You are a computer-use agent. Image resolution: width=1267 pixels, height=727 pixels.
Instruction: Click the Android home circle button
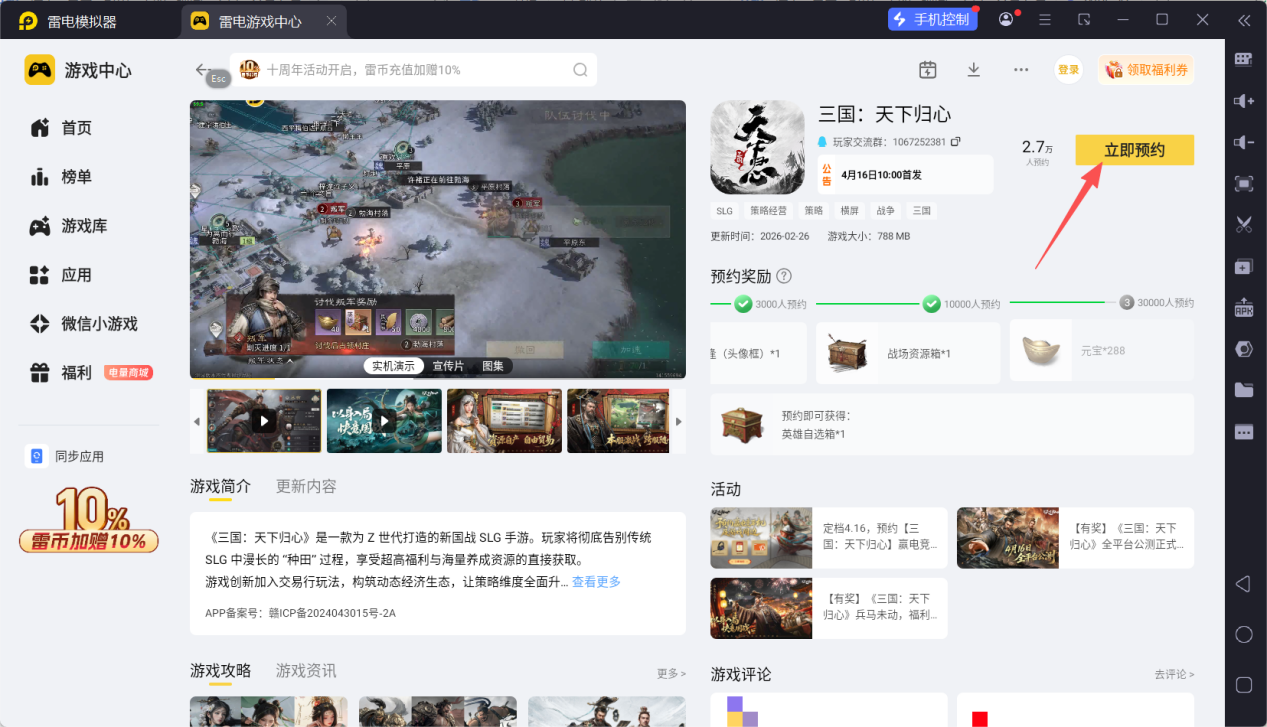pyautogui.click(x=1244, y=635)
